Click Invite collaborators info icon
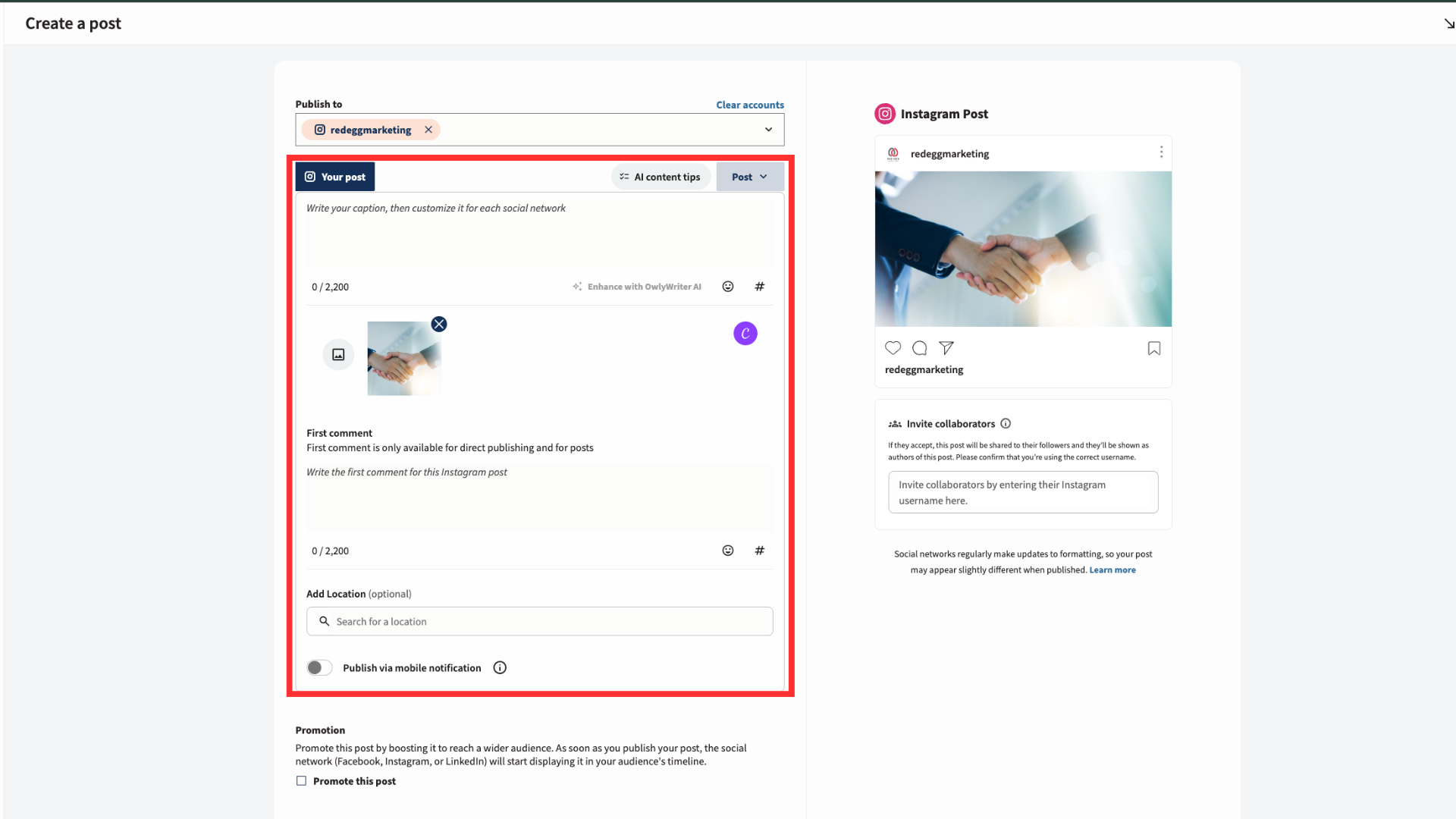Screen dimensions: 1456x819 click(x=1006, y=424)
